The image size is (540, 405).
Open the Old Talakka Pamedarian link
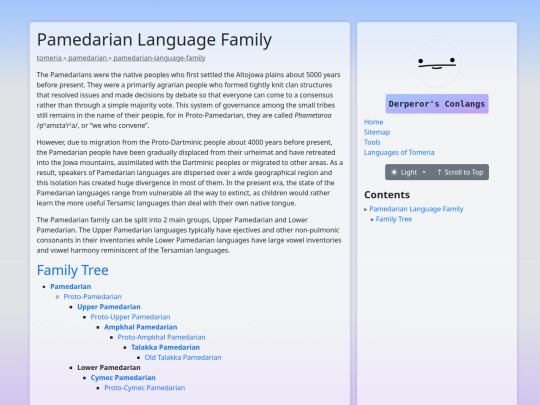(183, 357)
